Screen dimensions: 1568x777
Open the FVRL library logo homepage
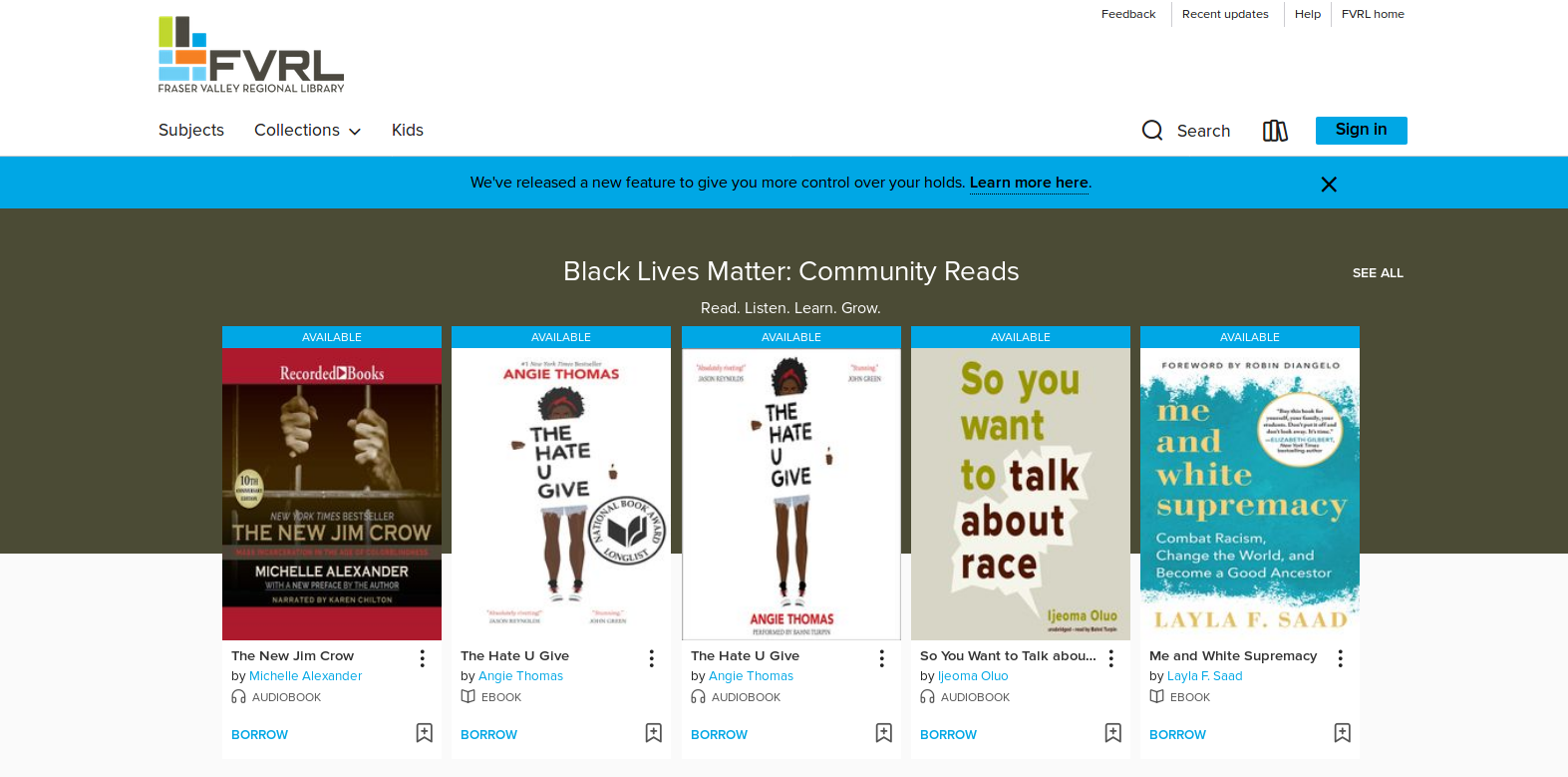point(251,55)
